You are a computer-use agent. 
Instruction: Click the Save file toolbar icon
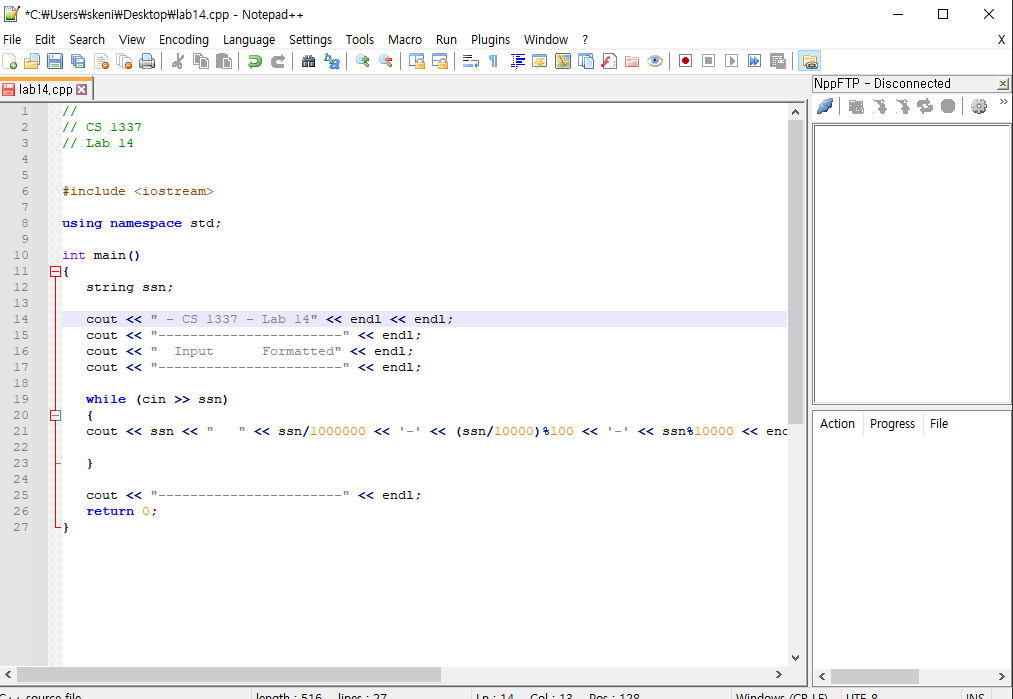click(54, 61)
